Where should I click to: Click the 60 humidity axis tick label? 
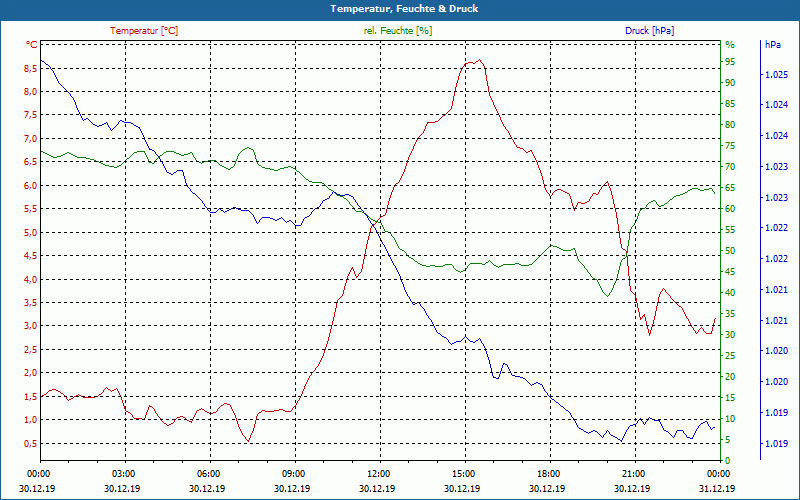730,209
